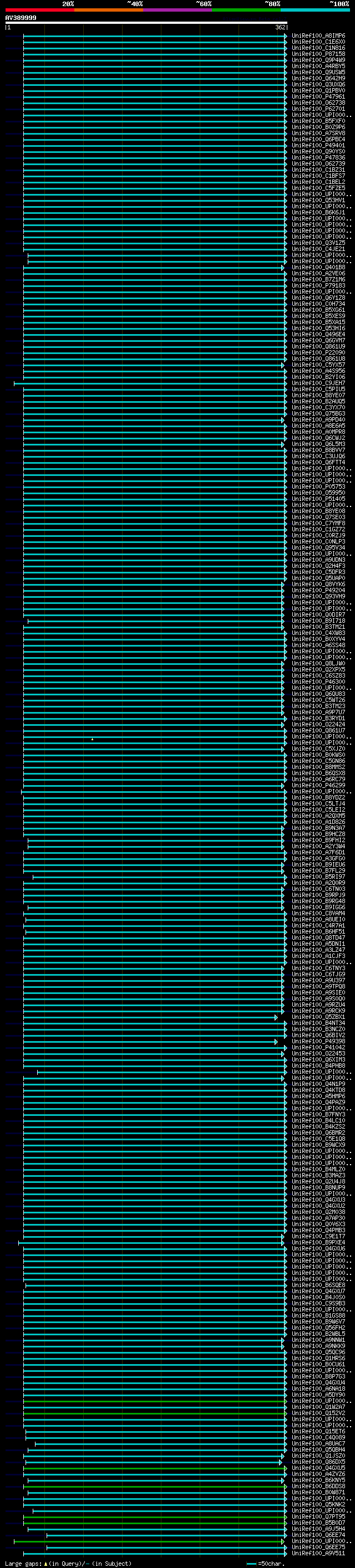Image resolution: width=355 pixels, height=1568 pixels.
Task: Select the UniRef100_Q53HV1 label
Action: point(318,200)
